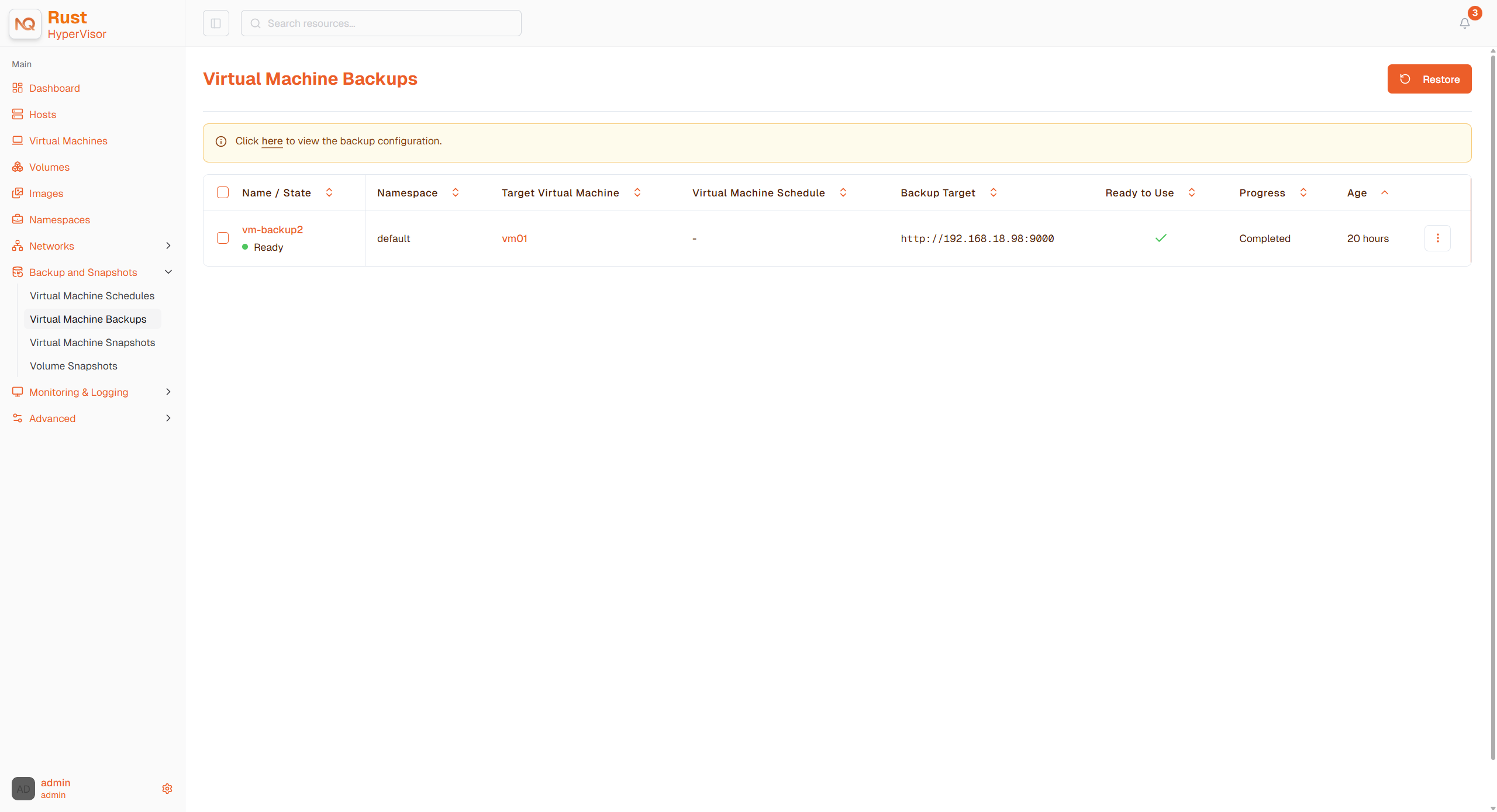
Task: Open the vm-backup2 row actions menu
Action: point(1437,238)
